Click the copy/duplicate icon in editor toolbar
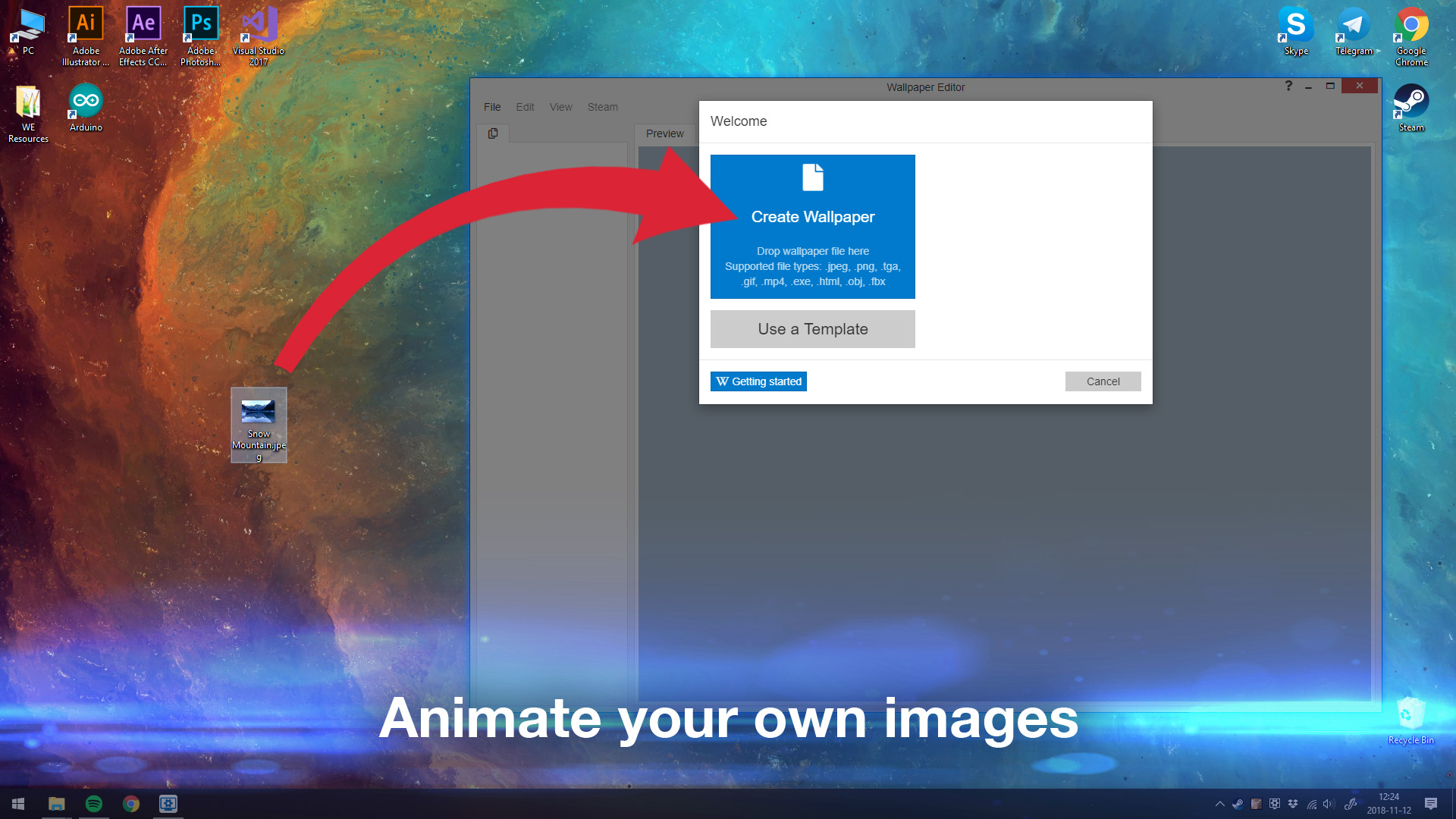Viewport: 1456px width, 819px height. (493, 133)
